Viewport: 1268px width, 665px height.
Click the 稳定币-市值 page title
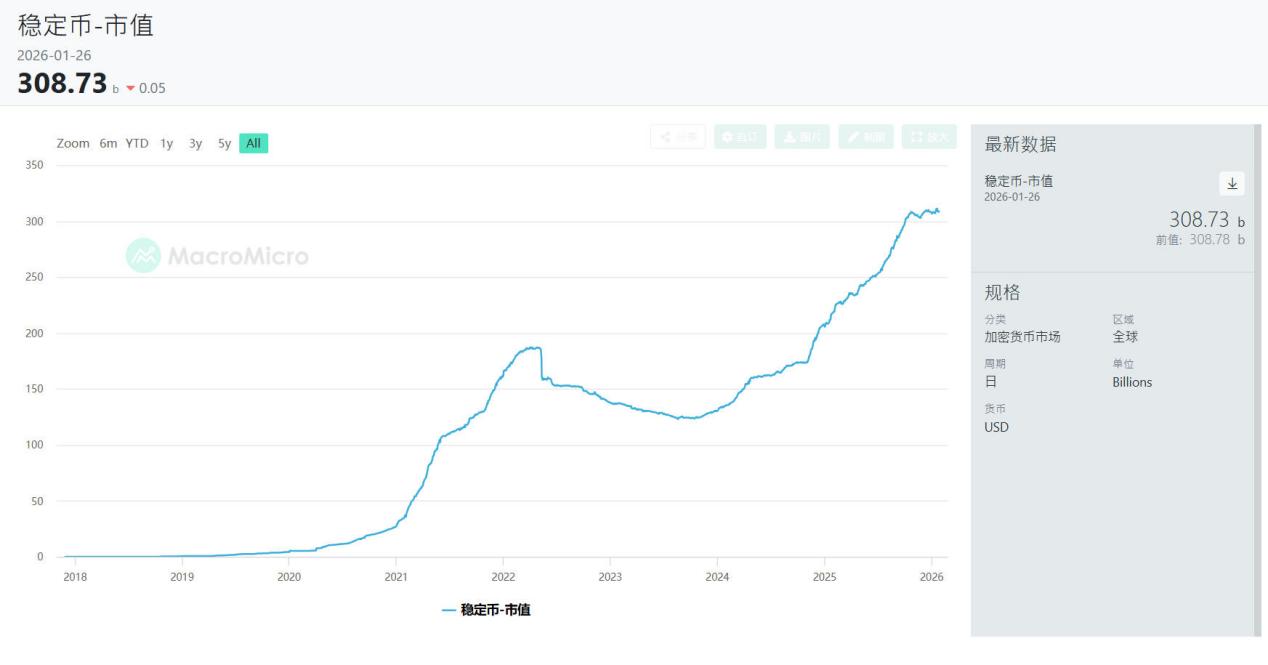(86, 26)
